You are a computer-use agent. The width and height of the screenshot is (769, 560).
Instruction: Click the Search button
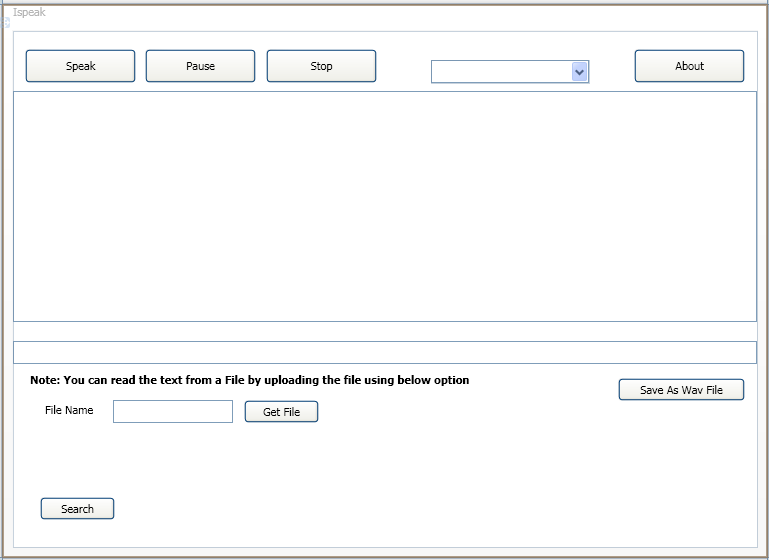coord(77,509)
